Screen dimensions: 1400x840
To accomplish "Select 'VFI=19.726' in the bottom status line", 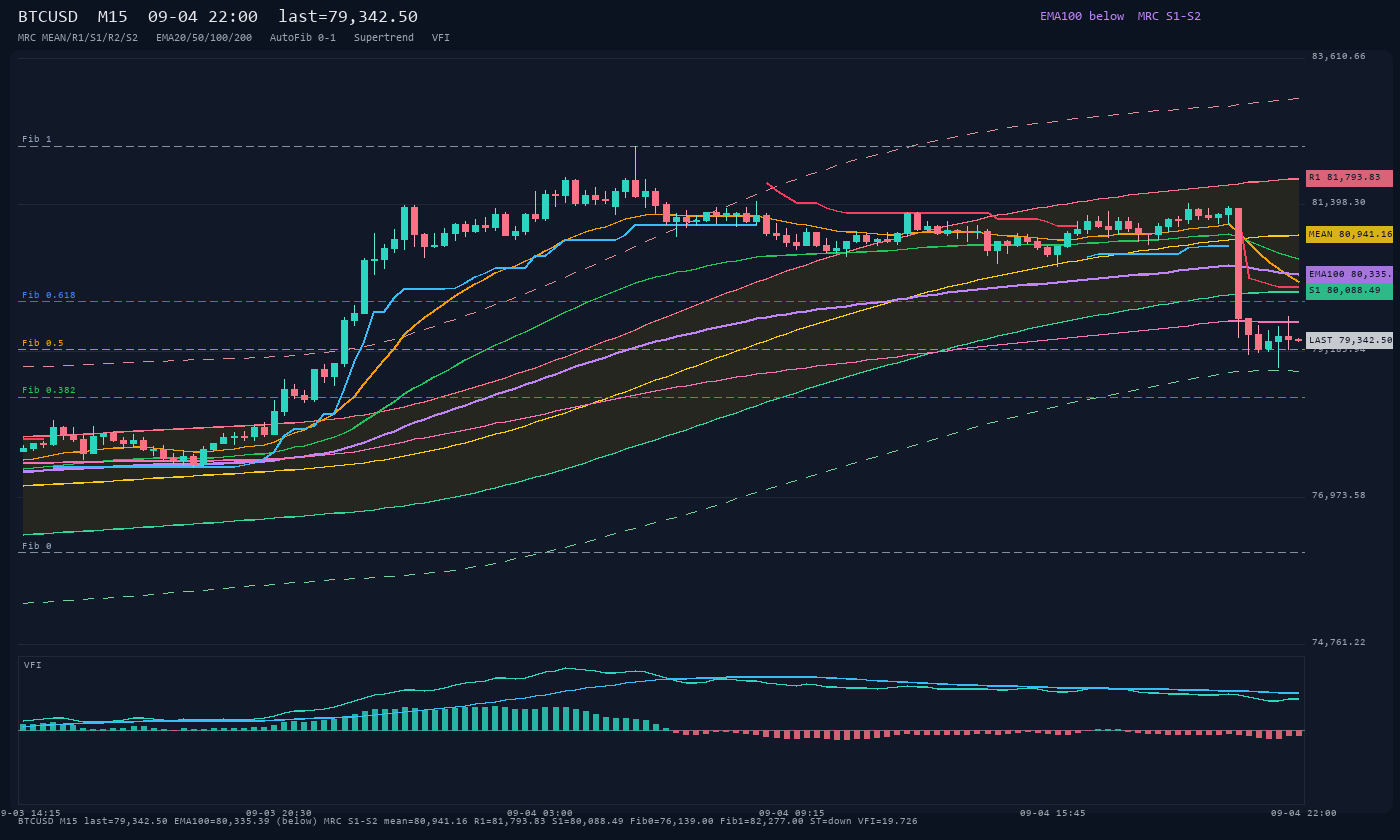I will click(x=888, y=821).
